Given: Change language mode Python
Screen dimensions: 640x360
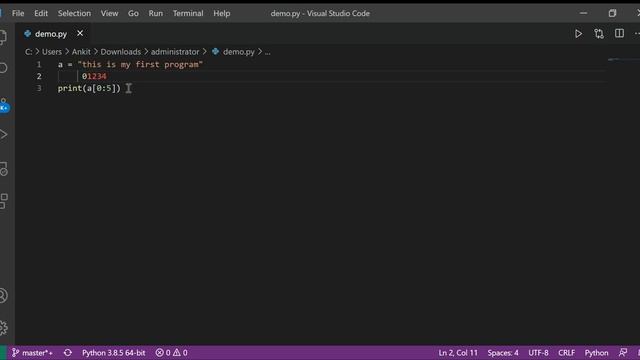Looking at the screenshot, I should pos(596,353).
